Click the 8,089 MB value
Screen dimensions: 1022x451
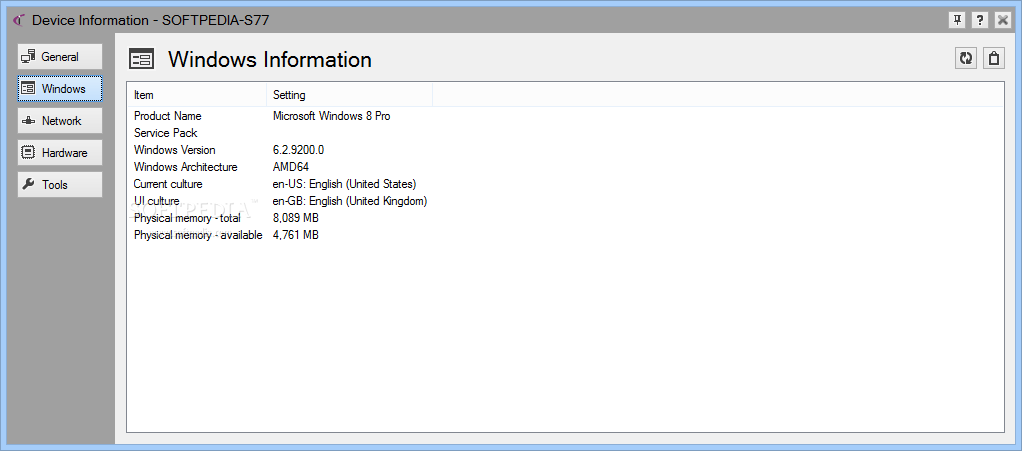(295, 218)
